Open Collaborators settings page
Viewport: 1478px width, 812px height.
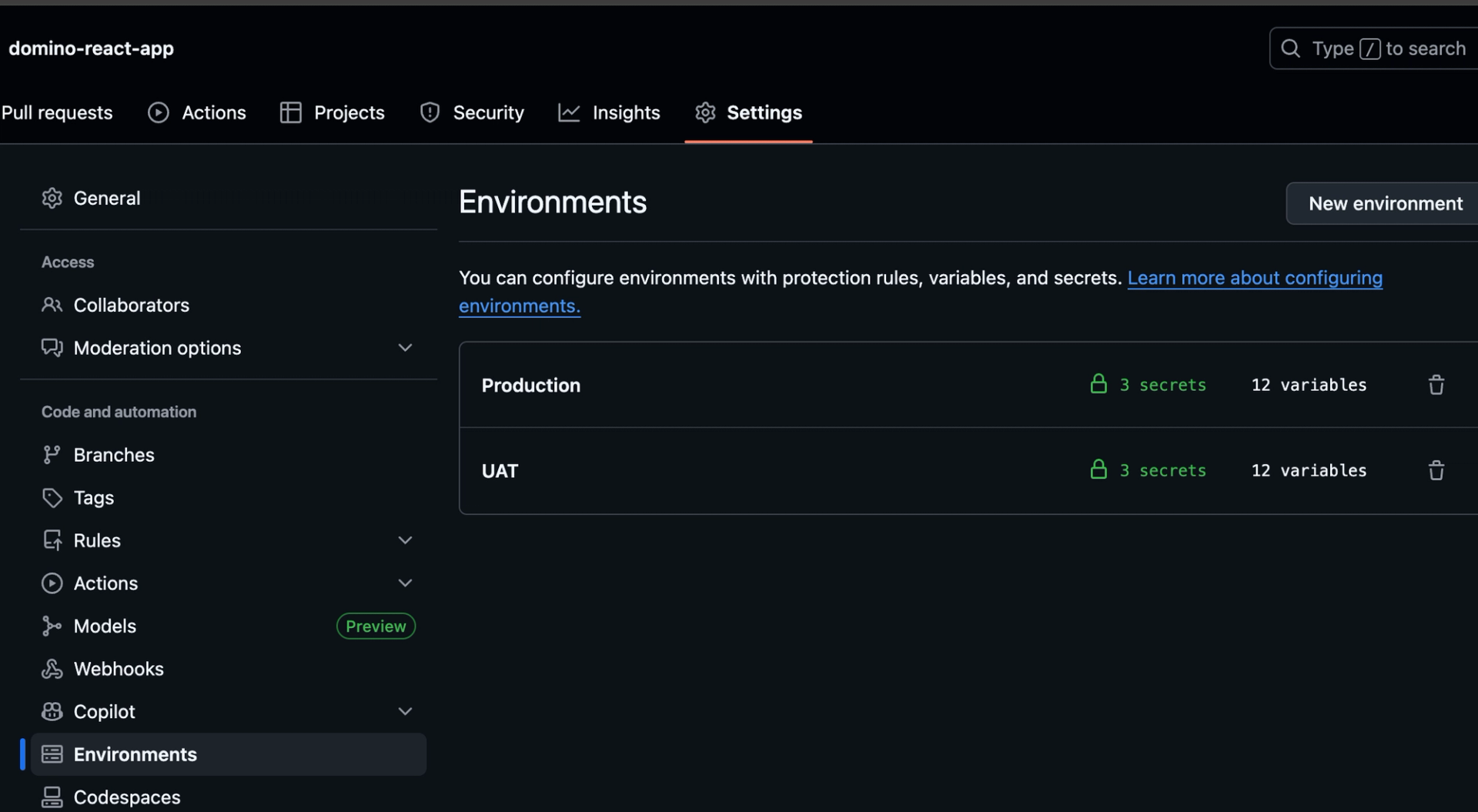[x=228, y=305]
